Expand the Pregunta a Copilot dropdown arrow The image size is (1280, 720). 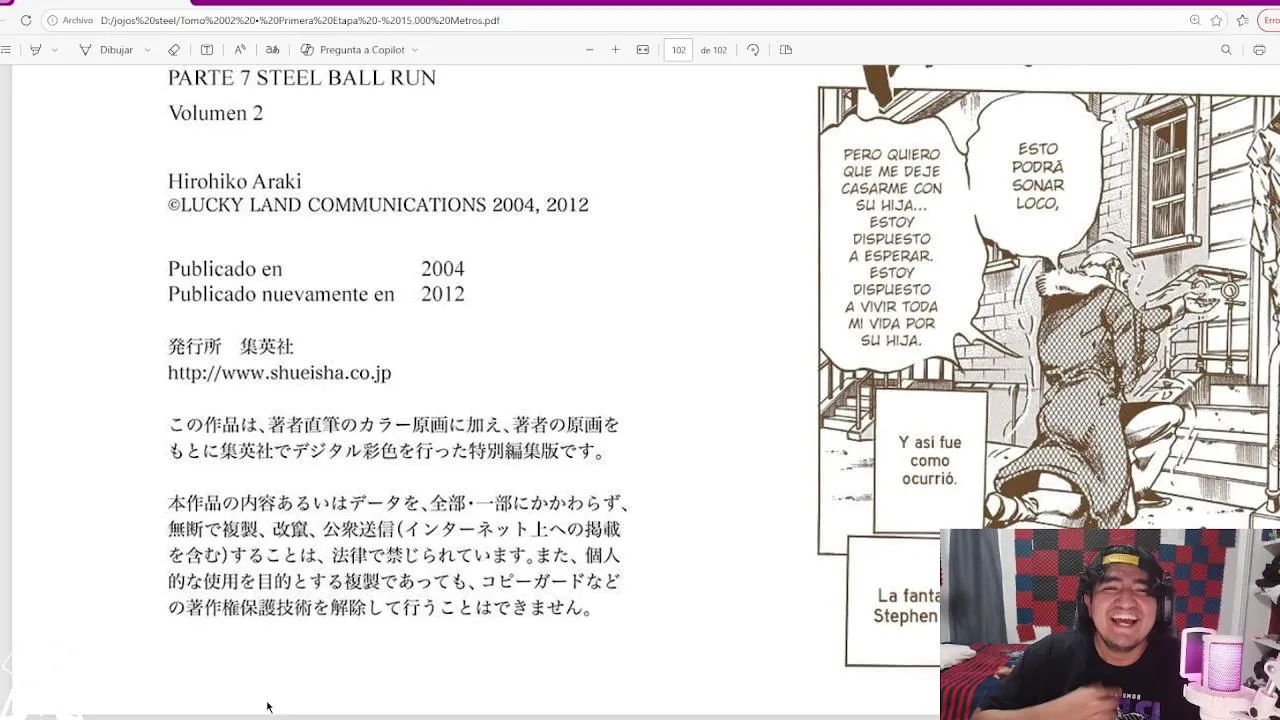415,50
